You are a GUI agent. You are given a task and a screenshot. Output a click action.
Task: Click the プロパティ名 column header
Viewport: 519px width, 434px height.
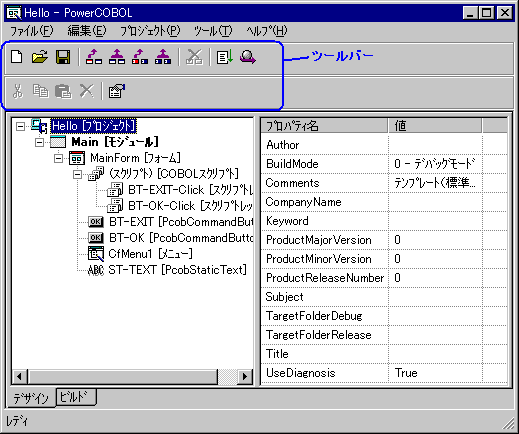(x=324, y=126)
